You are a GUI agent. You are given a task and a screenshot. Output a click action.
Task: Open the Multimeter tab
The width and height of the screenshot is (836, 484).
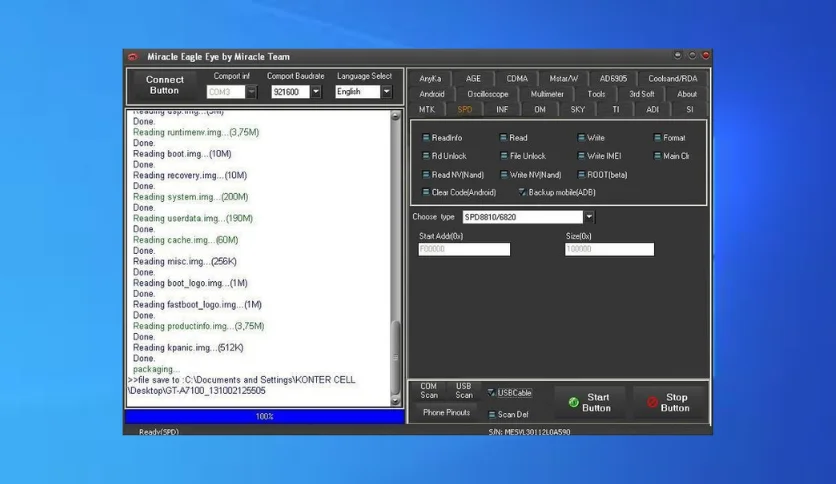[547, 94]
